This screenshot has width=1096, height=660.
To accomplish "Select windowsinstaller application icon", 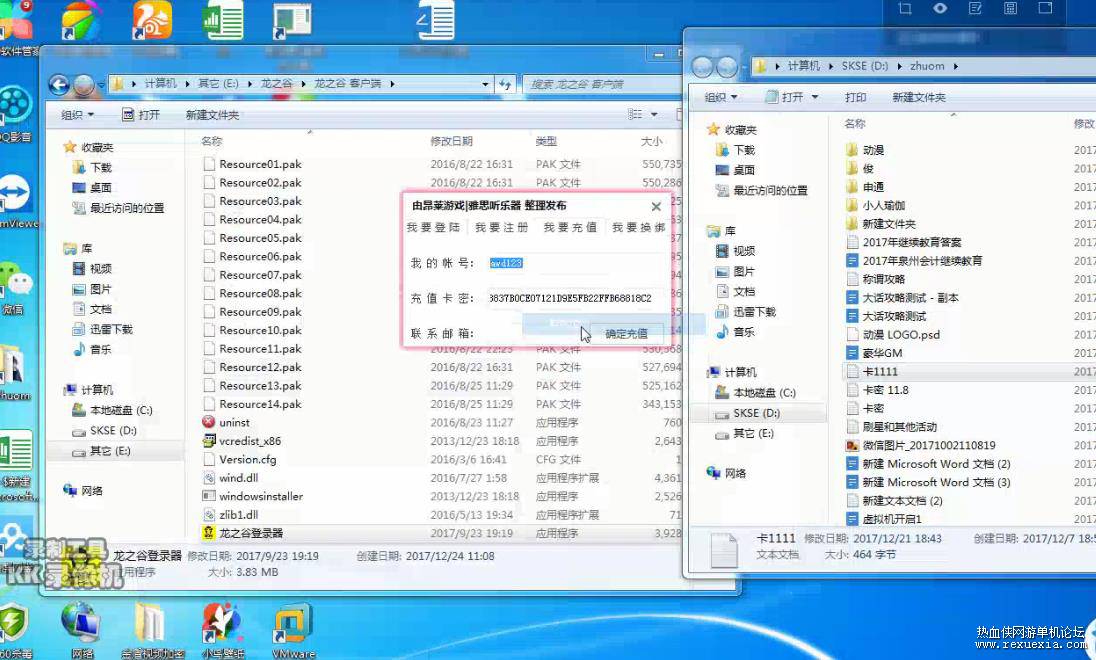I will coord(208,496).
